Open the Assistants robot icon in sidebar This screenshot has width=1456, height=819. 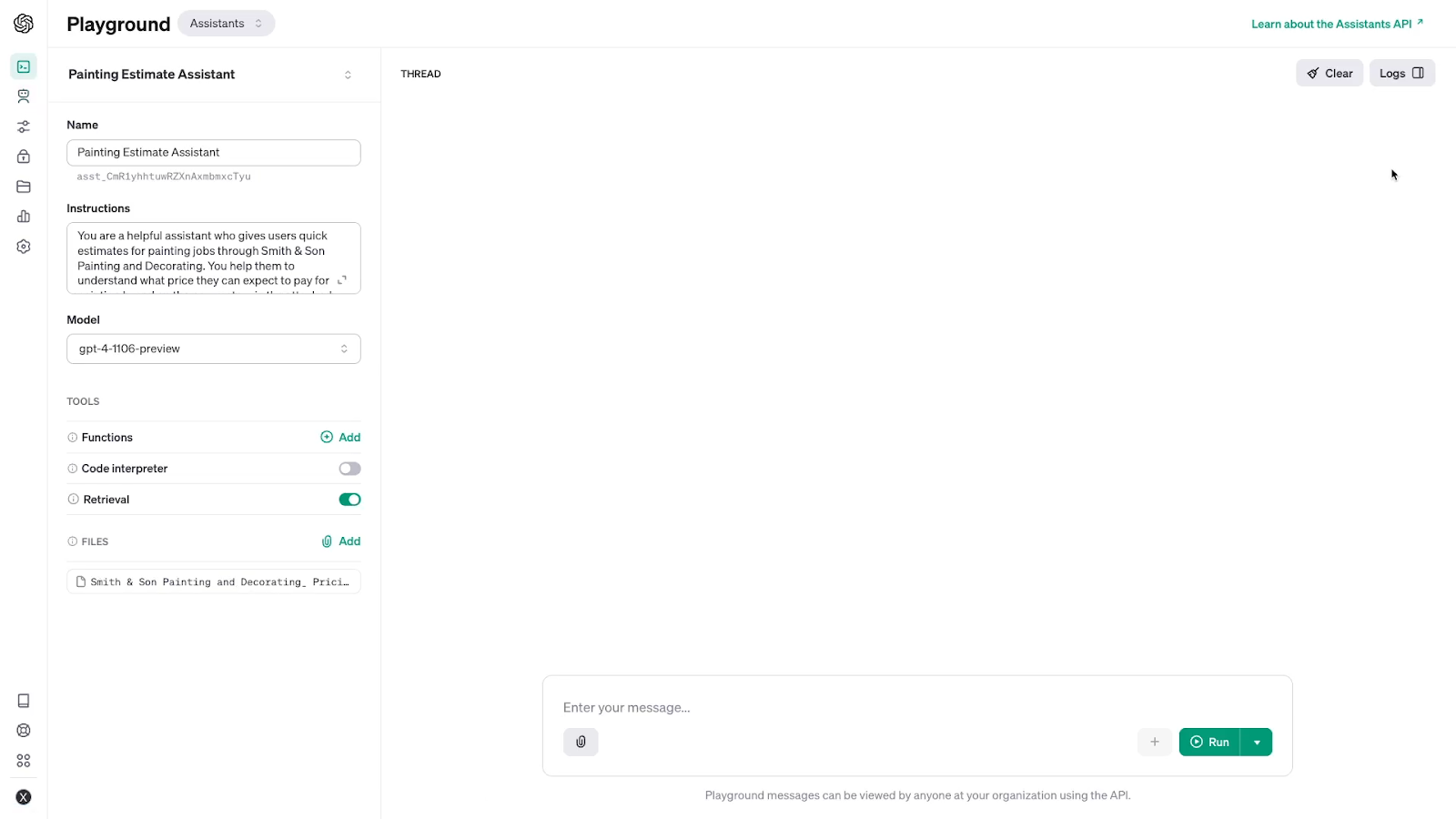click(x=24, y=96)
